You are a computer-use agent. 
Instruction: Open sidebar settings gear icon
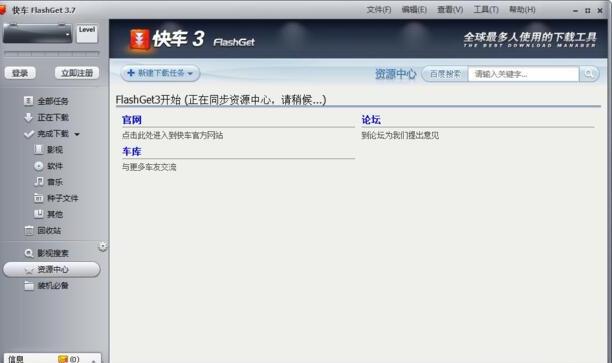103,246
